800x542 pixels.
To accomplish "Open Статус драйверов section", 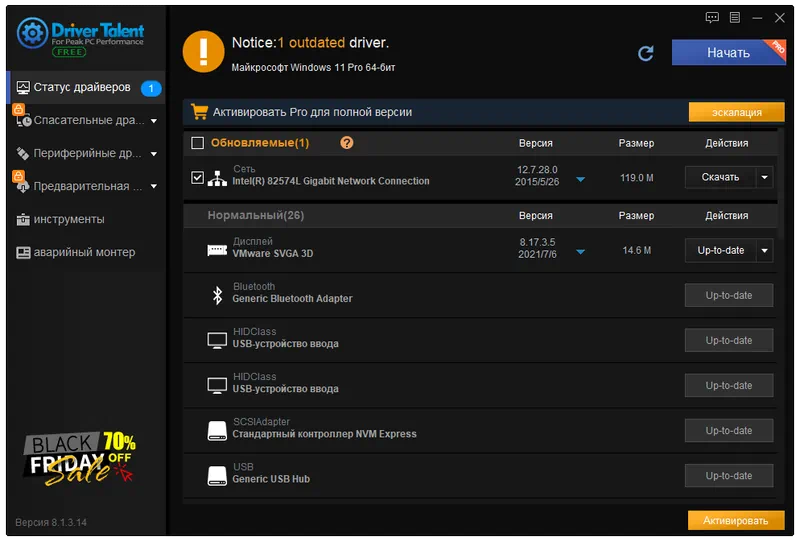I will 85,88.
